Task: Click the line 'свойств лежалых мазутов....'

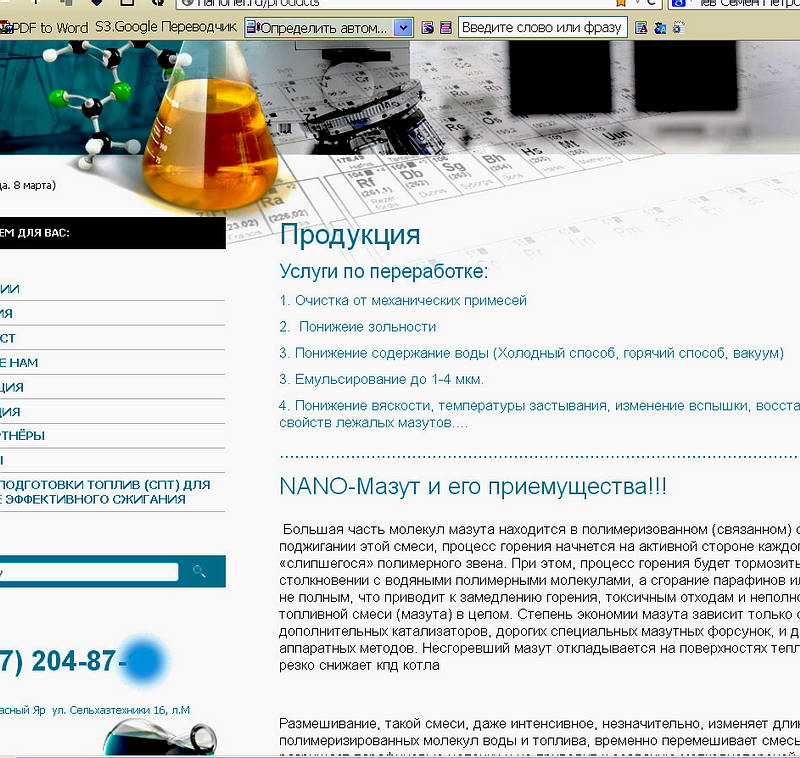Action: click(373, 423)
